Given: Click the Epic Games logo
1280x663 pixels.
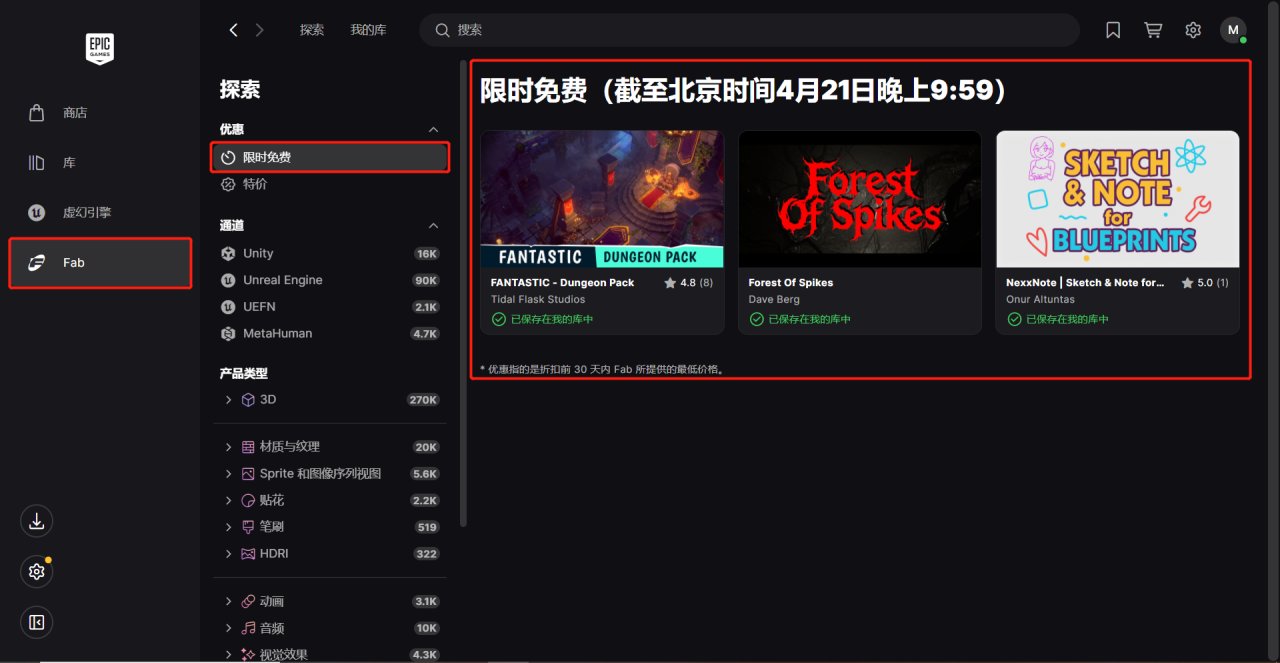Looking at the screenshot, I should tap(99, 48).
